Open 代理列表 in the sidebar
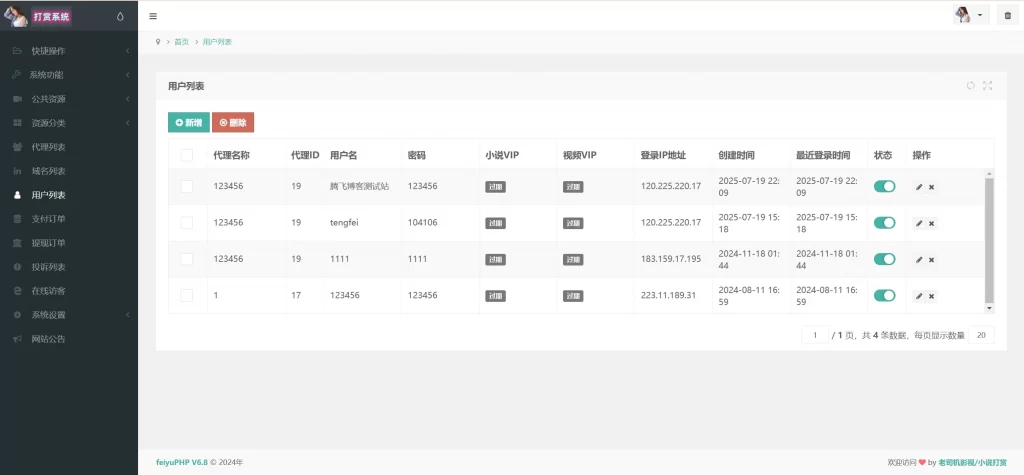The width and height of the screenshot is (1024, 475). click(48, 147)
